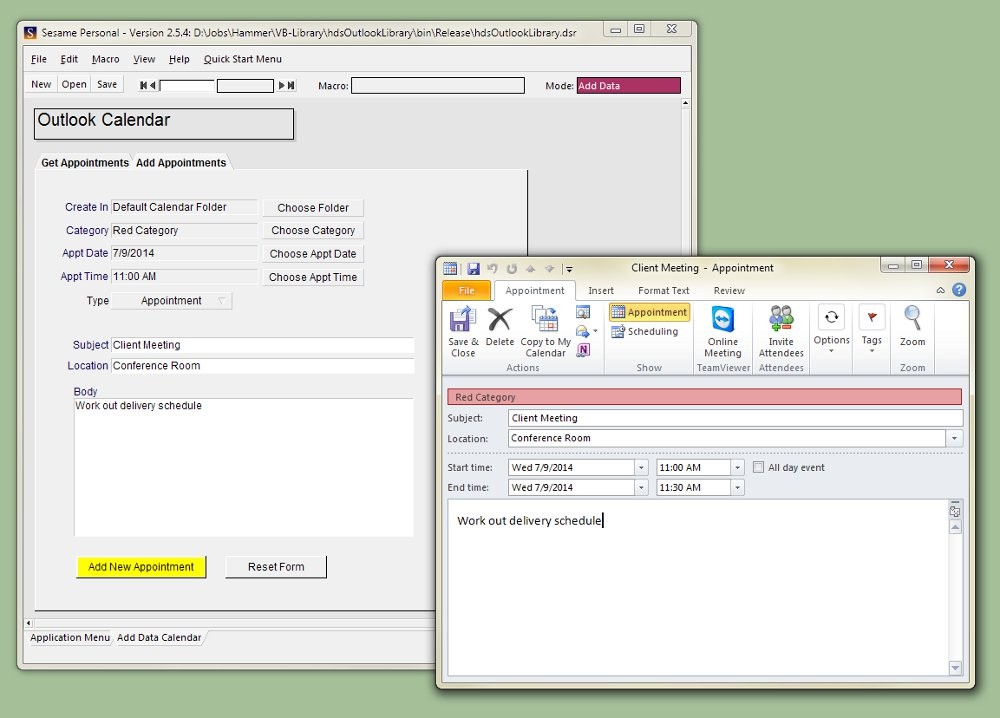Image resolution: width=1000 pixels, height=718 pixels.
Task: Go to last record in Sesame toolbar
Action: point(291,85)
